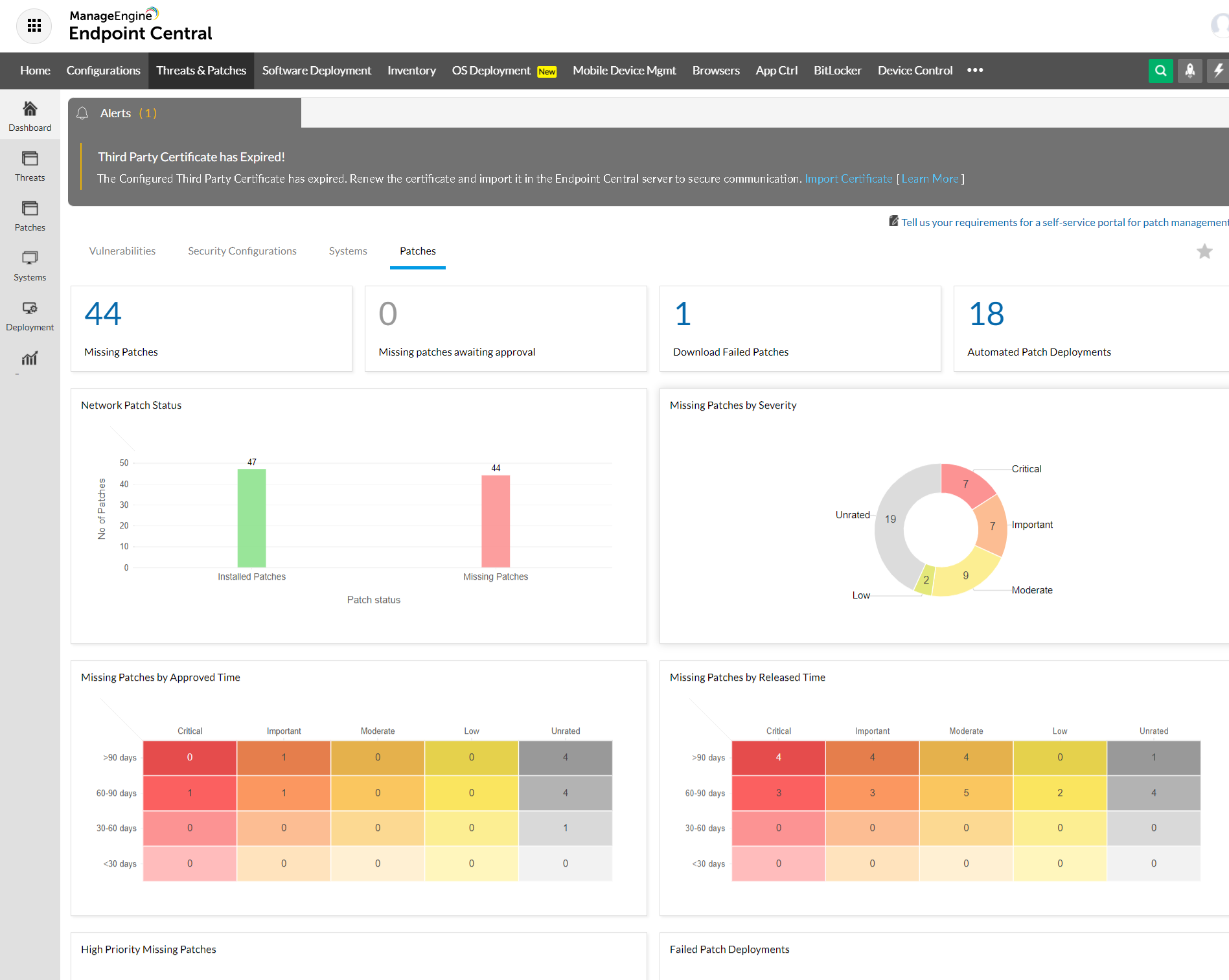This screenshot has height=980, width=1229.
Task: Open the reports chart sidebar icon
Action: point(30,358)
